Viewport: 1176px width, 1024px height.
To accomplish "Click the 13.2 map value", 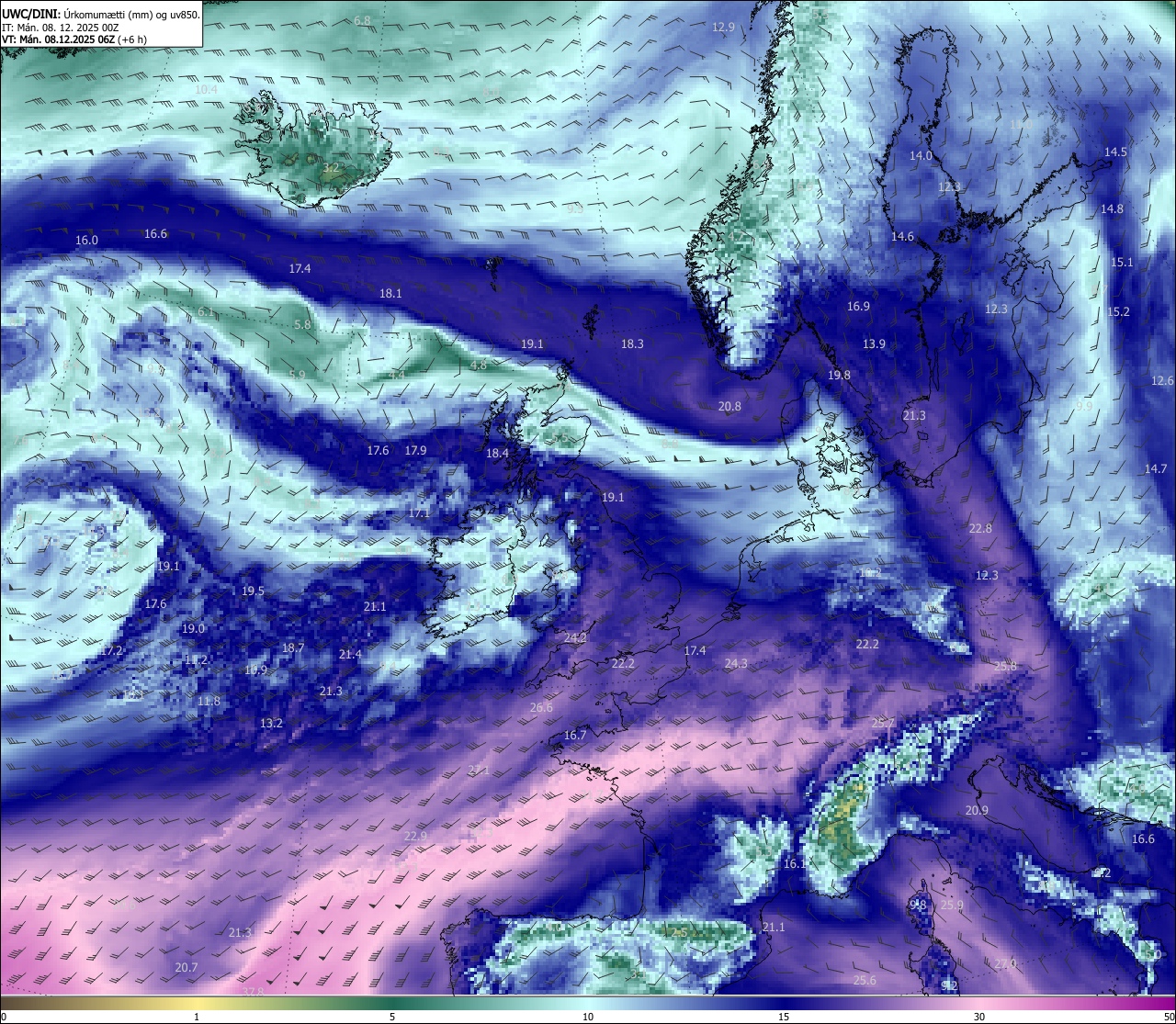I will [x=271, y=723].
